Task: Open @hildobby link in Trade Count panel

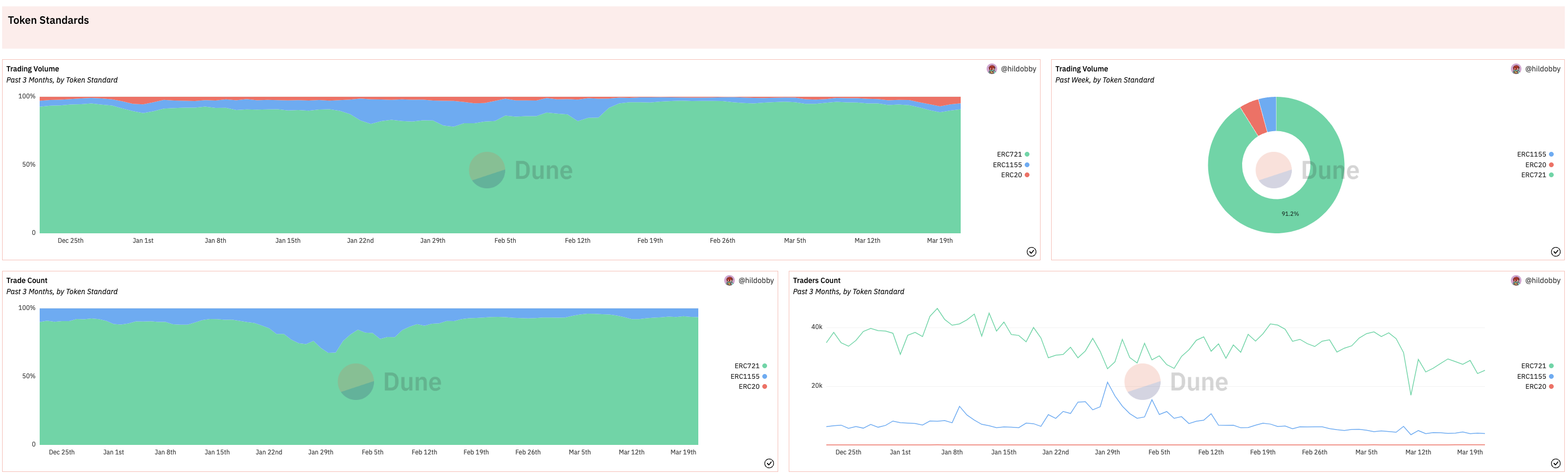Action: coord(756,280)
